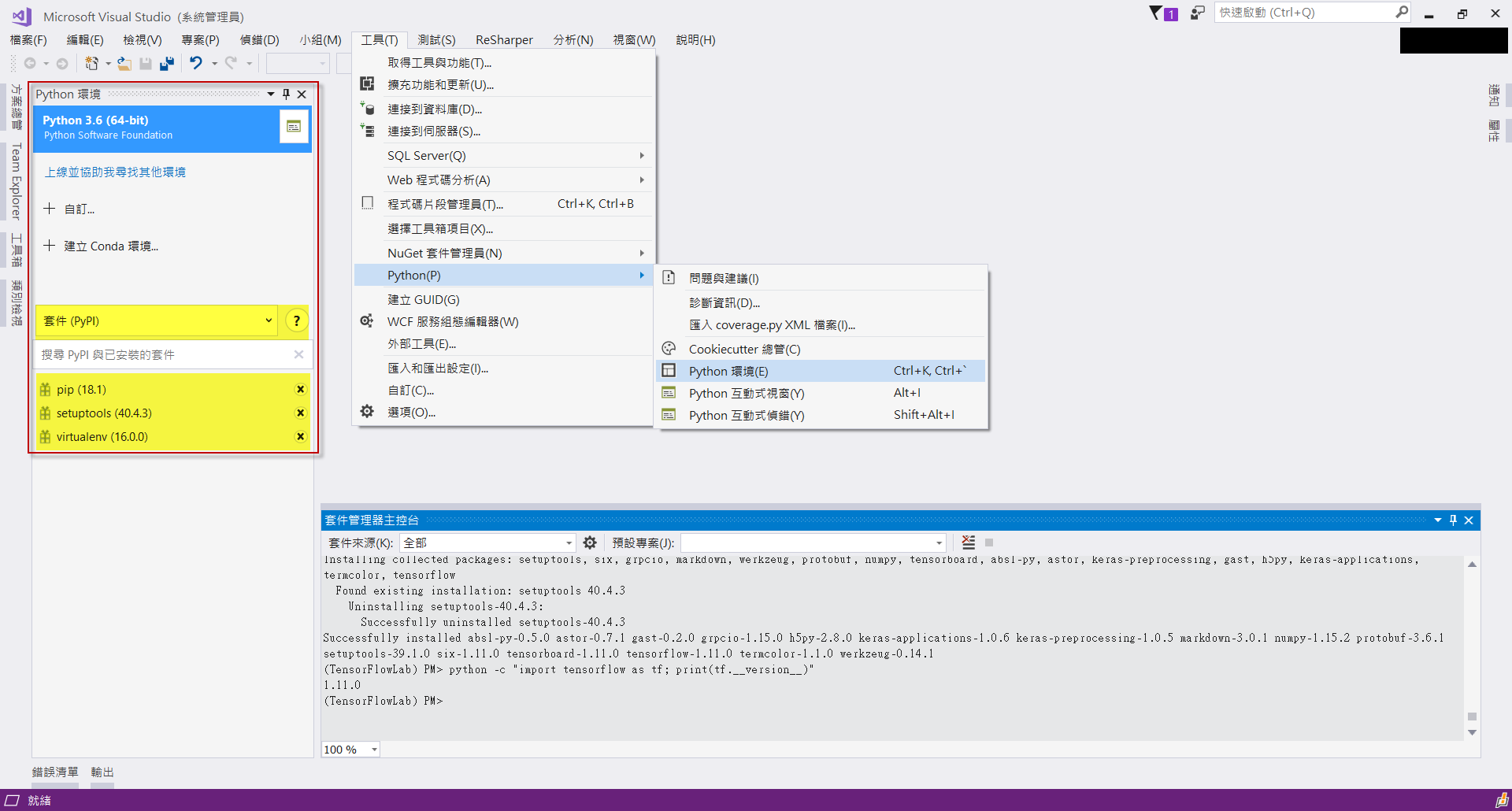
Task: Expand the Undo history dropdown arrow
Action: tap(214, 64)
